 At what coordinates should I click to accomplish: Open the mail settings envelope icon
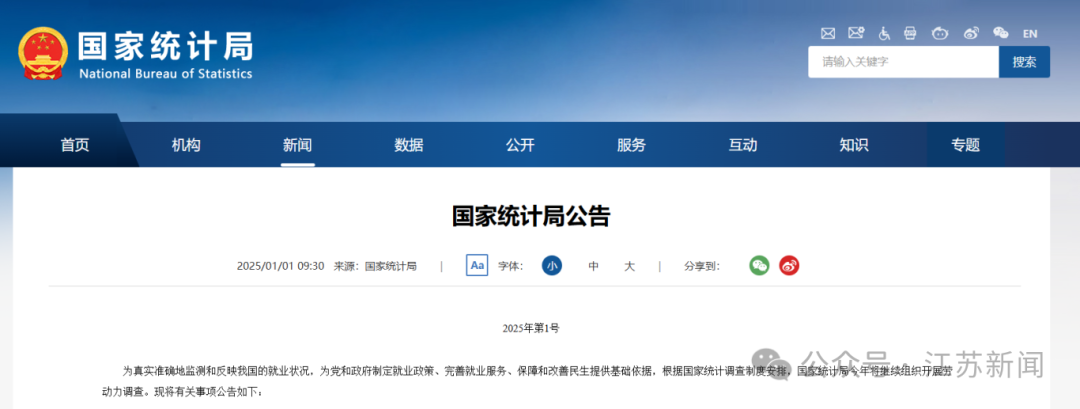pyautogui.click(x=855, y=33)
